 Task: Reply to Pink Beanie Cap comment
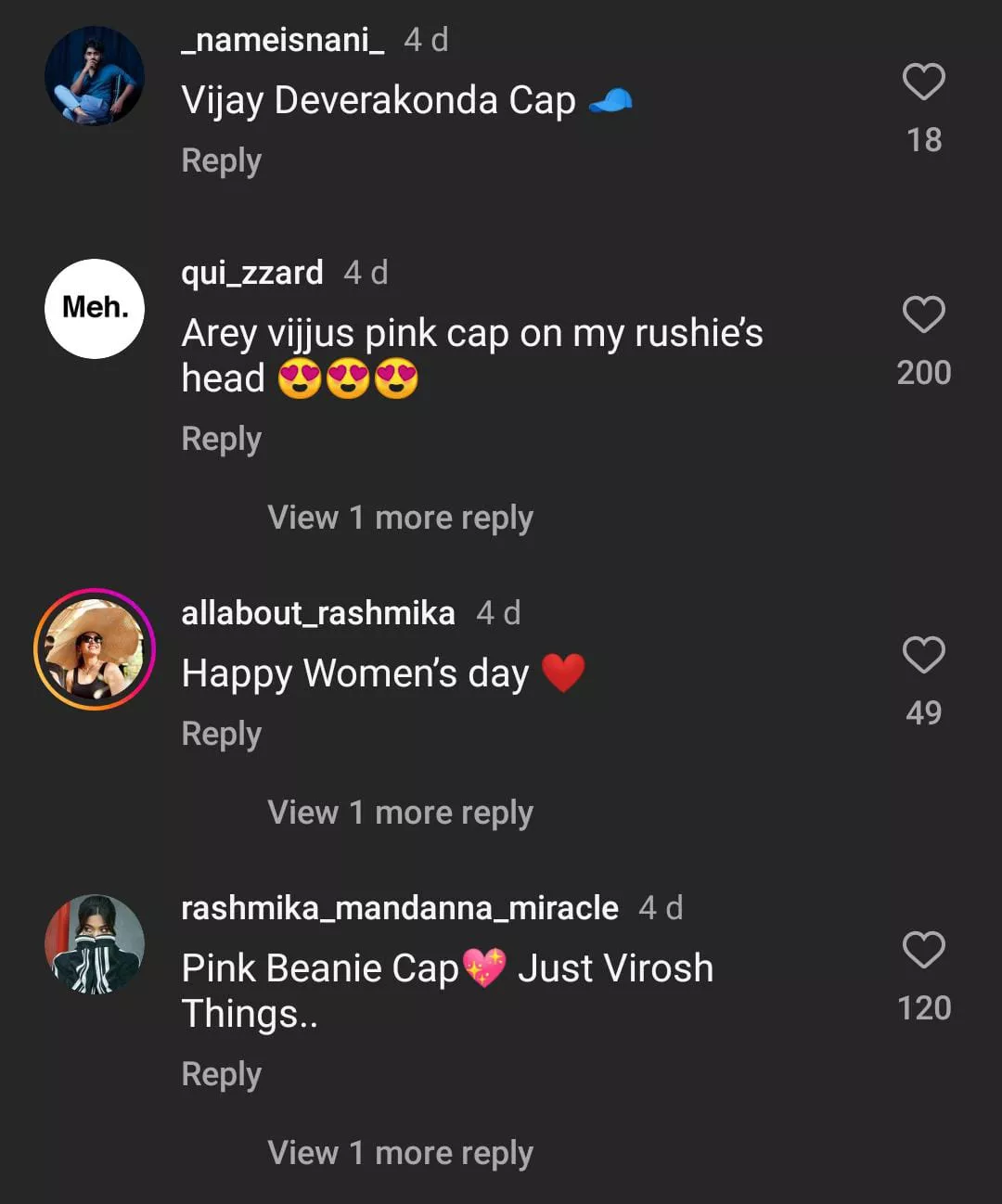(221, 1074)
